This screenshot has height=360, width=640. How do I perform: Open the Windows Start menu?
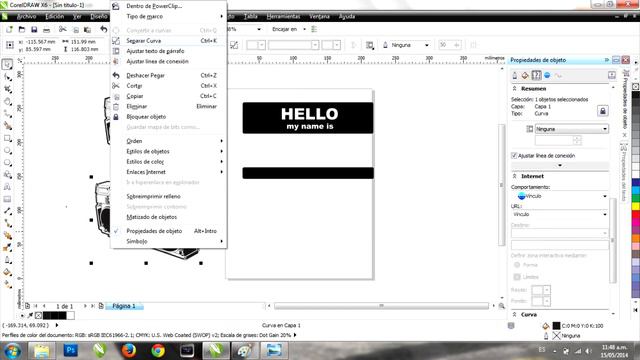pyautogui.click(x=12, y=351)
